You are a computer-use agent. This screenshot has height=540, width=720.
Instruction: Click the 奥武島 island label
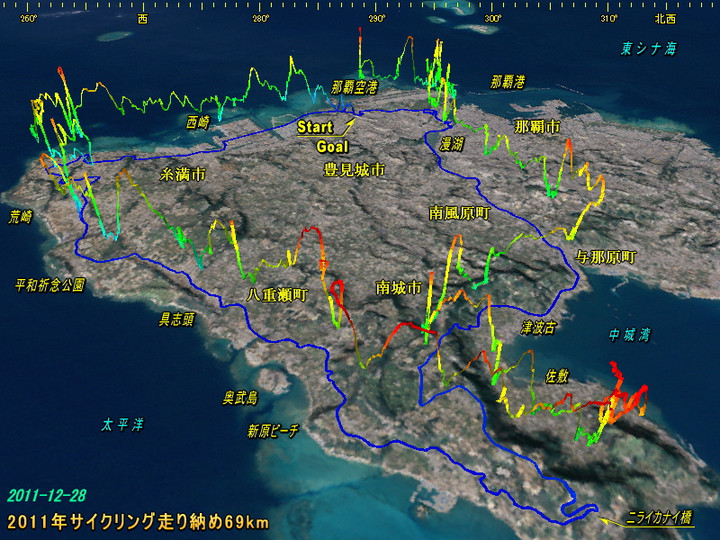[240, 398]
